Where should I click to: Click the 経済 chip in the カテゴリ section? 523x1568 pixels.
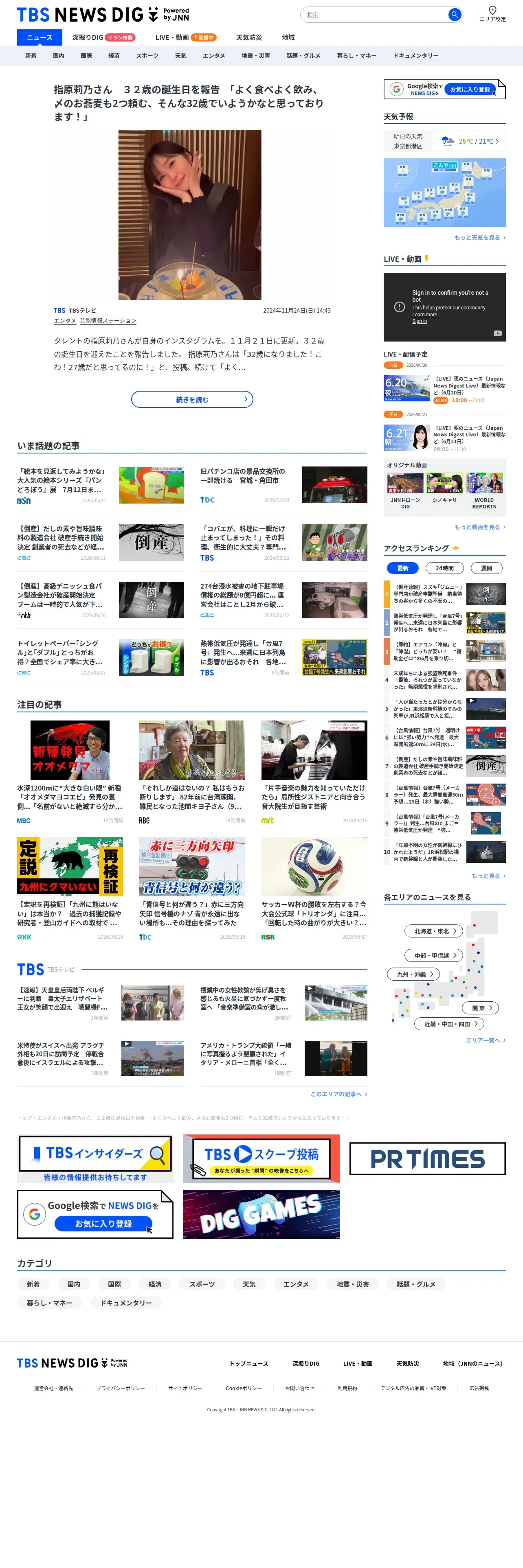[x=155, y=1284]
